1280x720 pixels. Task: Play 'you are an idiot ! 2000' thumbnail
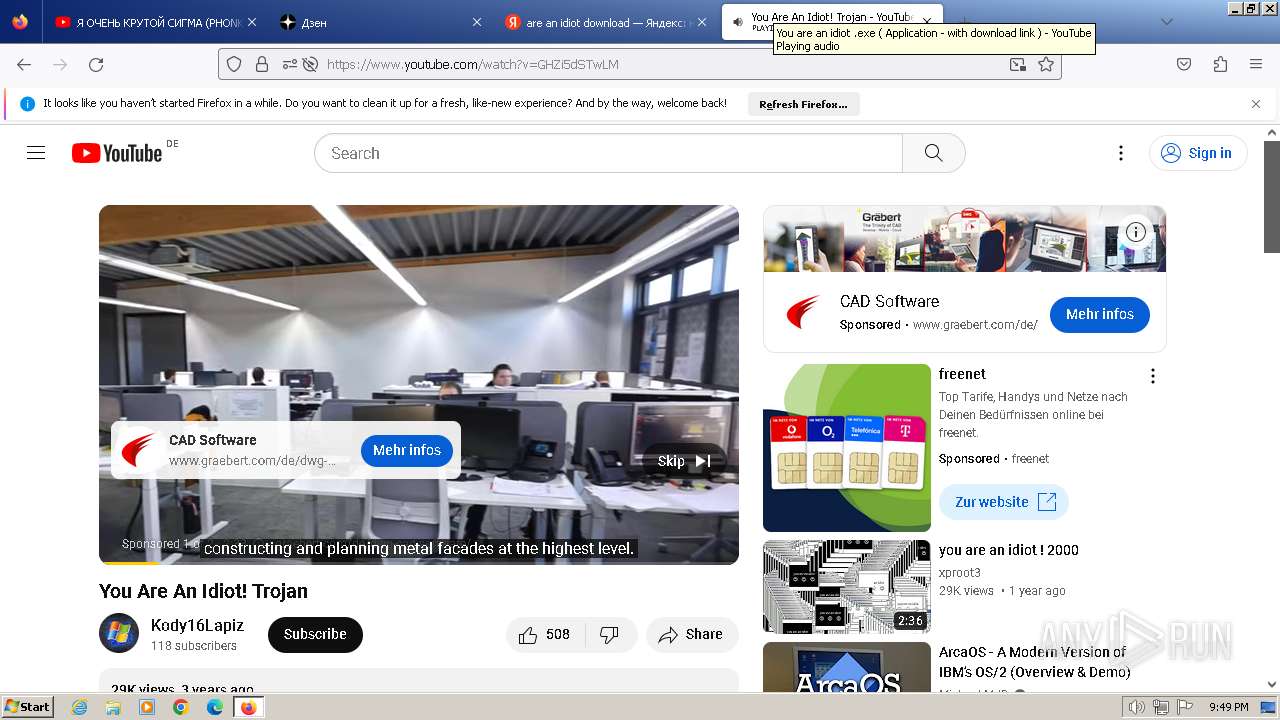[847, 587]
